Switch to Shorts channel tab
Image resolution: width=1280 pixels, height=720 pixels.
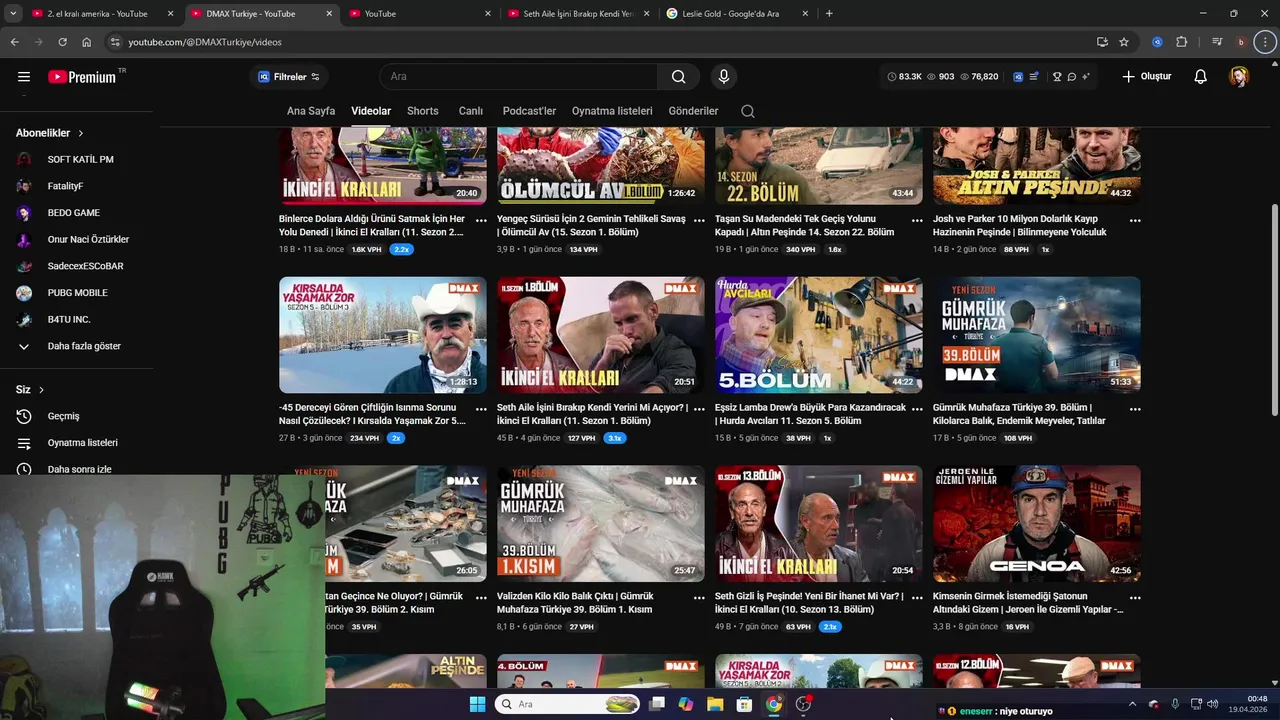click(x=423, y=111)
